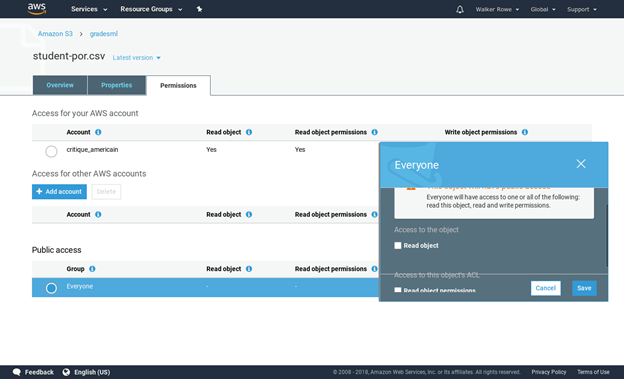
Task: Open the notifications bell
Action: (x=460, y=9)
